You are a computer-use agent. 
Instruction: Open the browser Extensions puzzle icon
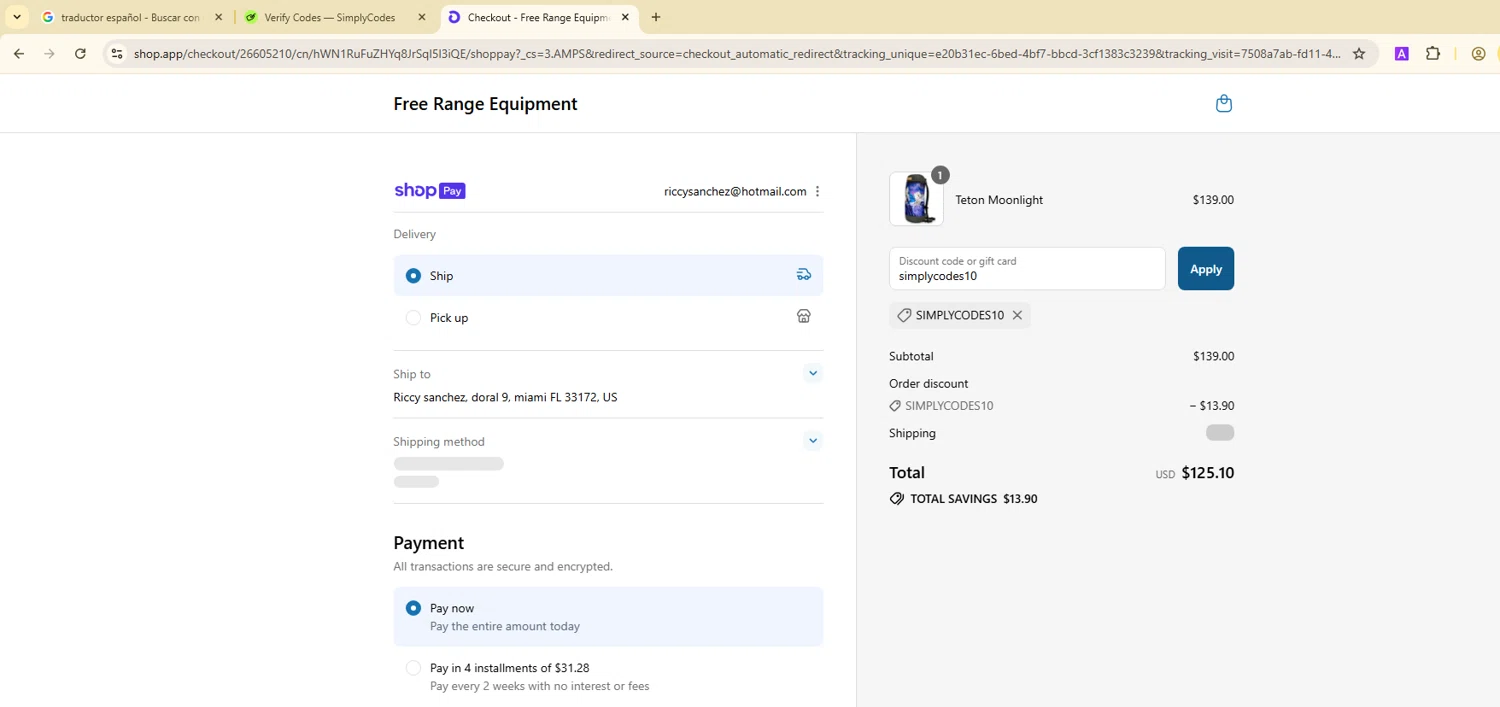coord(1433,54)
